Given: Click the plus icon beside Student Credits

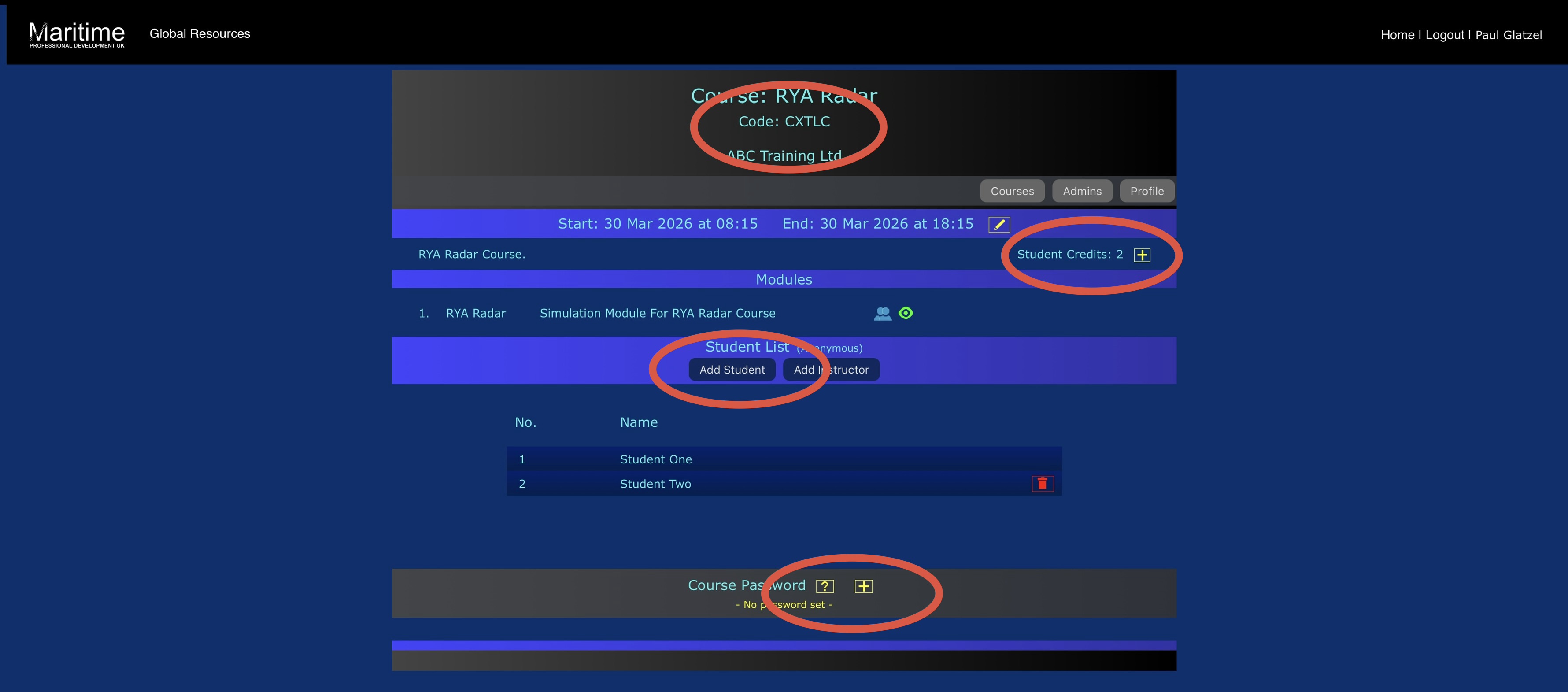Looking at the screenshot, I should [x=1142, y=255].
